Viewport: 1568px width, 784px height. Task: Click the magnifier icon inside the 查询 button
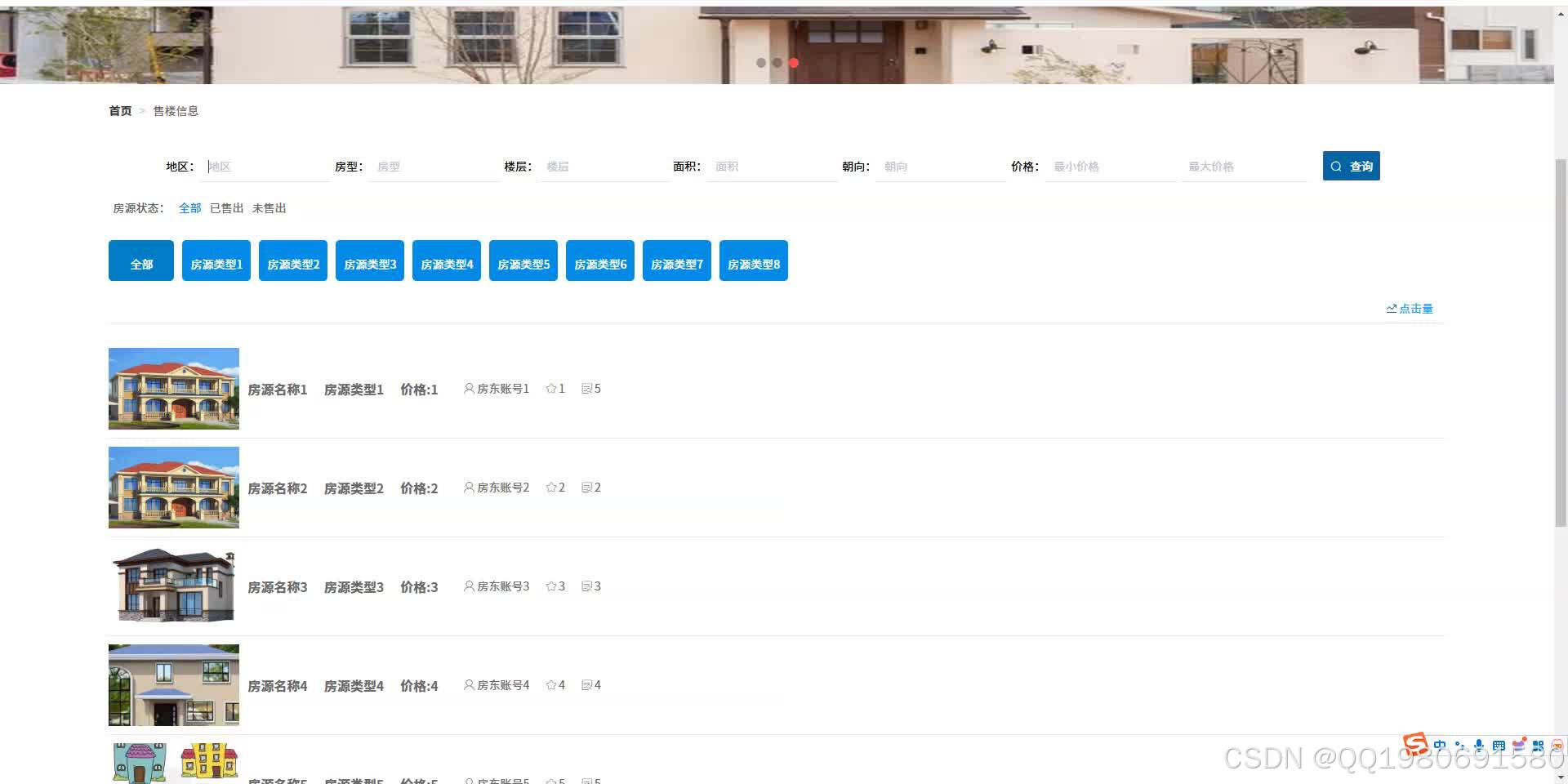1336,166
